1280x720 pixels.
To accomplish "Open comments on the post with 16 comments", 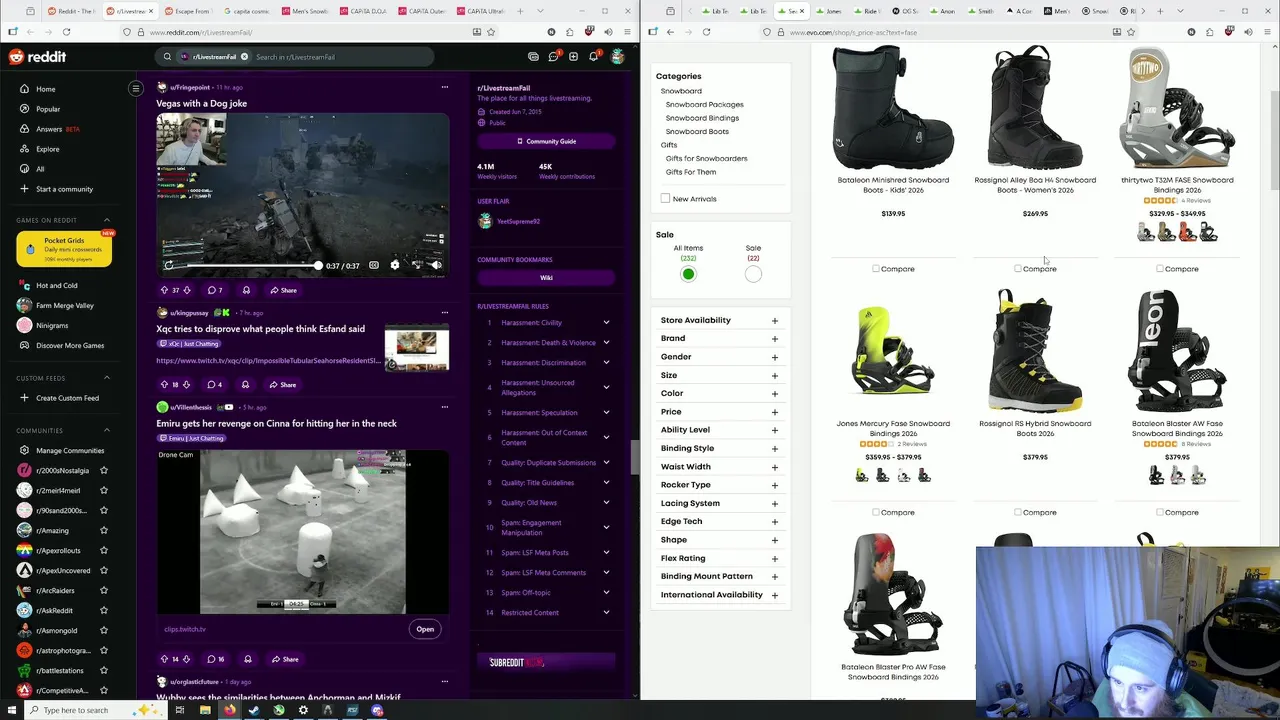I will [x=216, y=659].
